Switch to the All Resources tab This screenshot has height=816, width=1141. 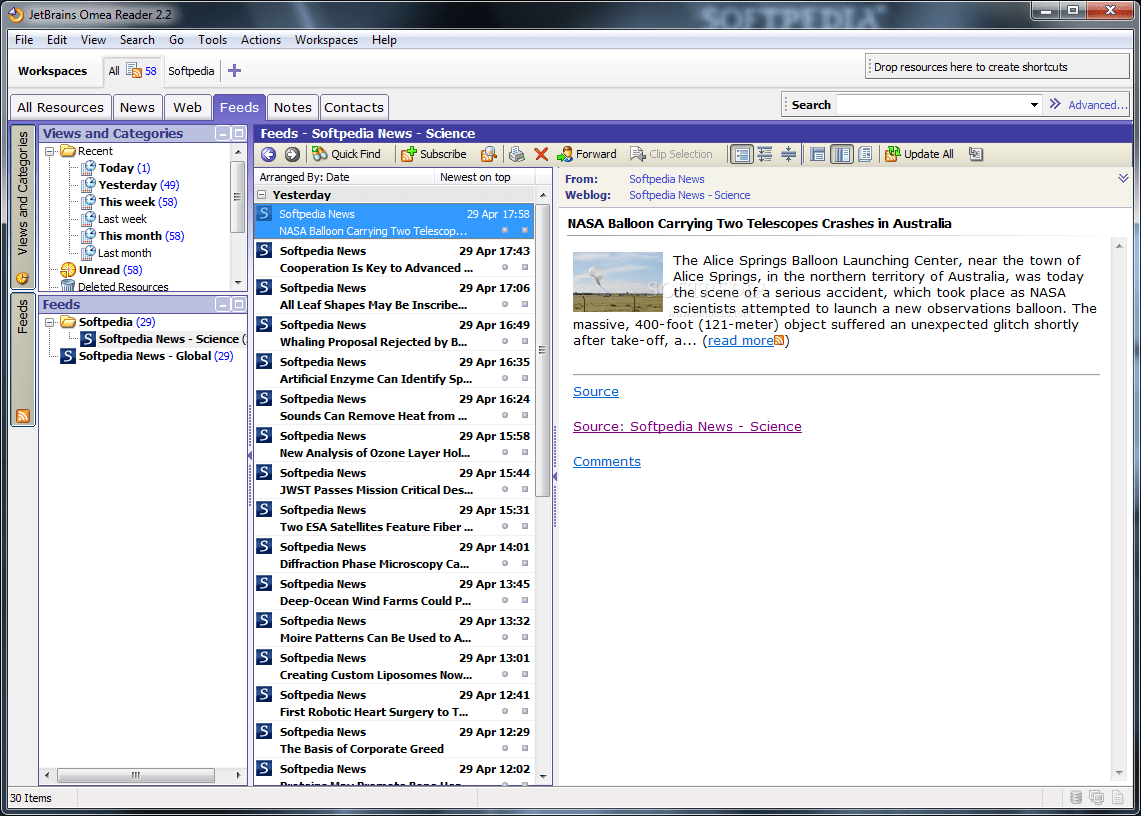click(x=60, y=108)
